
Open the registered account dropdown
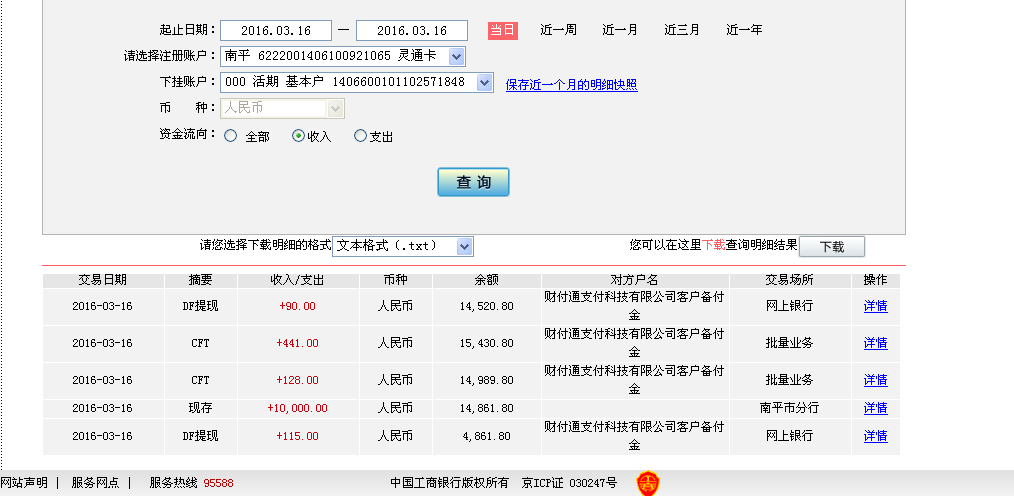[456, 56]
